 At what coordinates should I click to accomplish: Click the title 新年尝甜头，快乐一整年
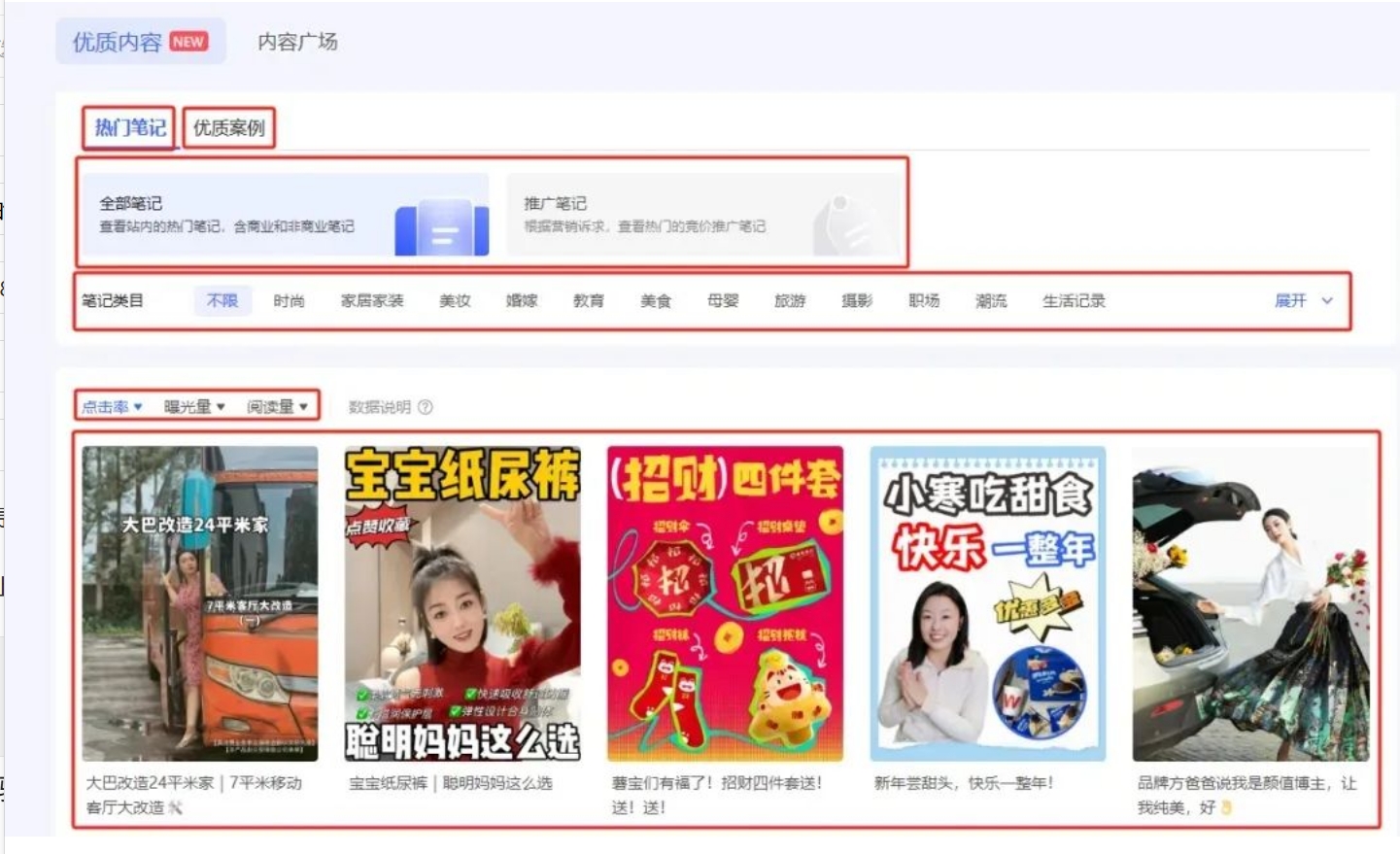pyautogui.click(x=964, y=783)
